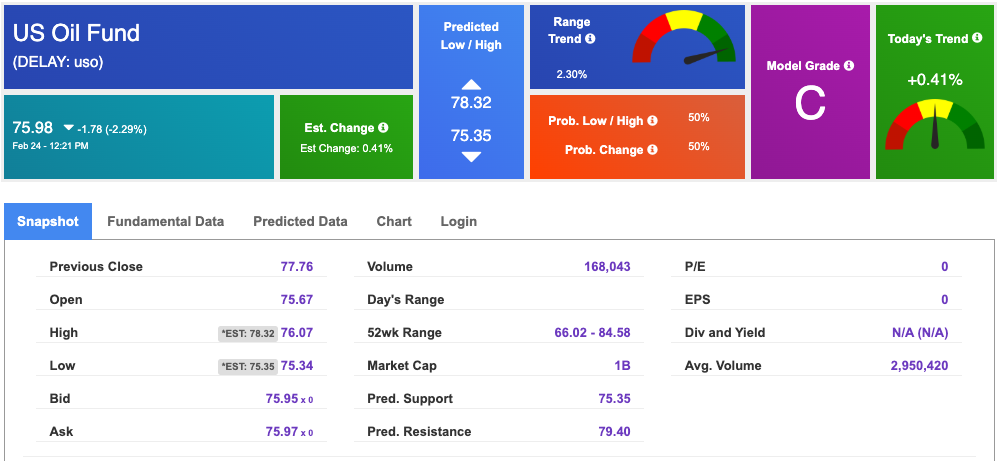Click the Pred. Resistance label
The image size is (999, 461).
[419, 432]
